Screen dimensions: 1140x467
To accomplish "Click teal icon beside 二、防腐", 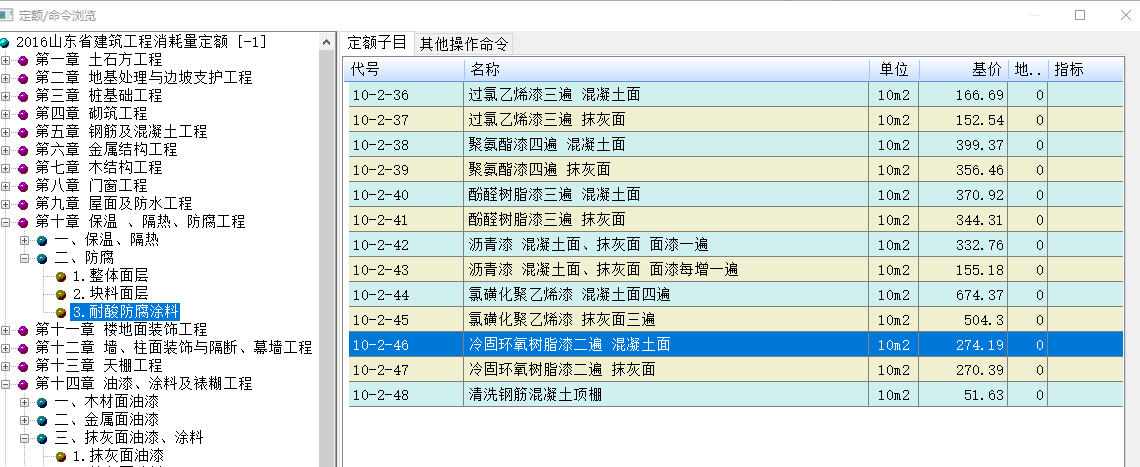I will pos(42,258).
